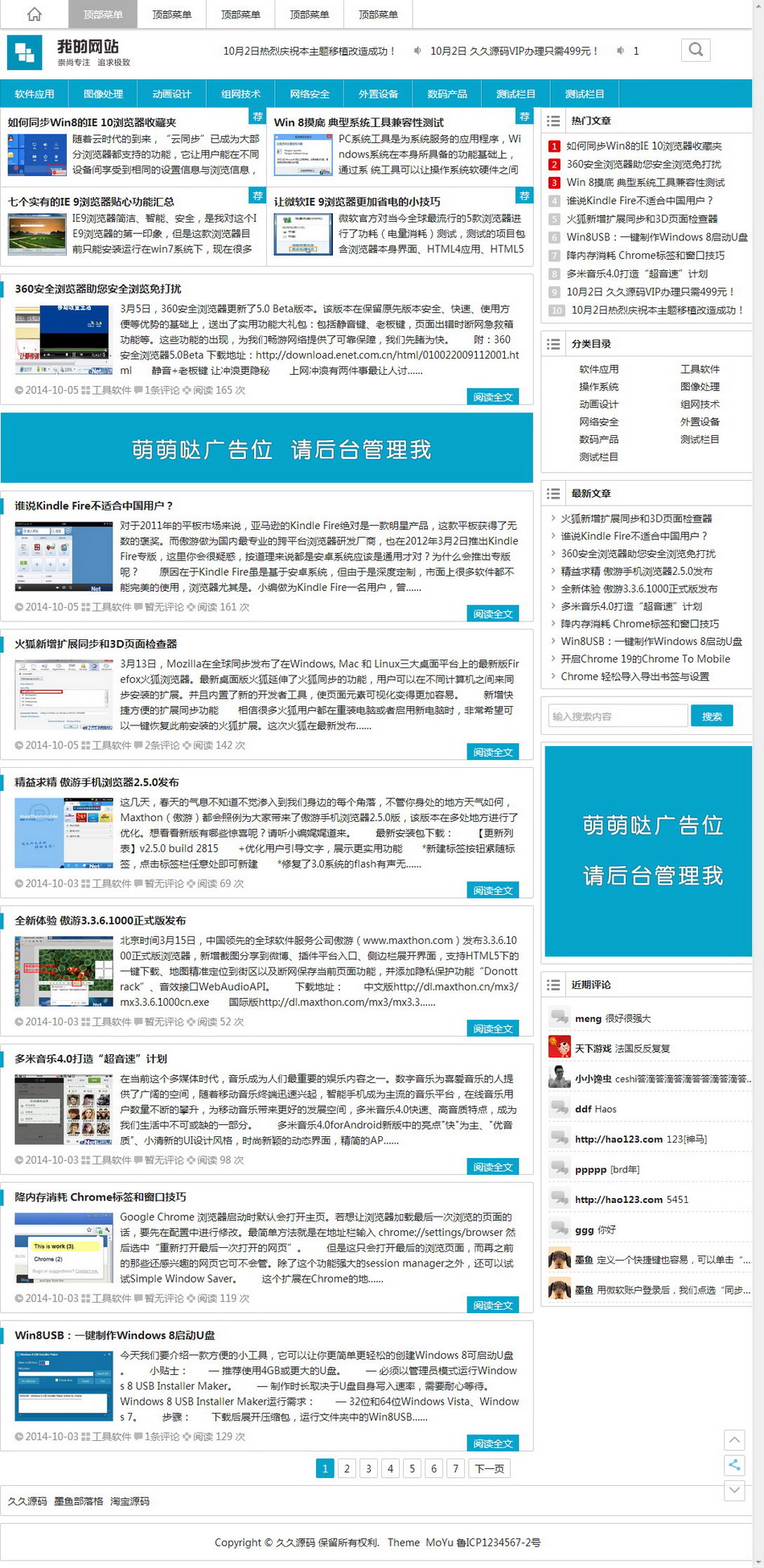Open the share button at bottom right
764x1568 pixels.
734,1464
